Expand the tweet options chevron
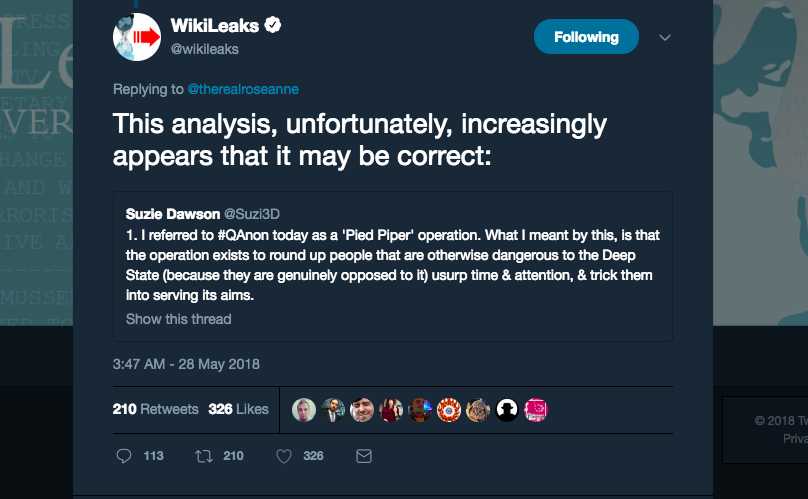The height and width of the screenshot is (499, 808). click(x=665, y=38)
